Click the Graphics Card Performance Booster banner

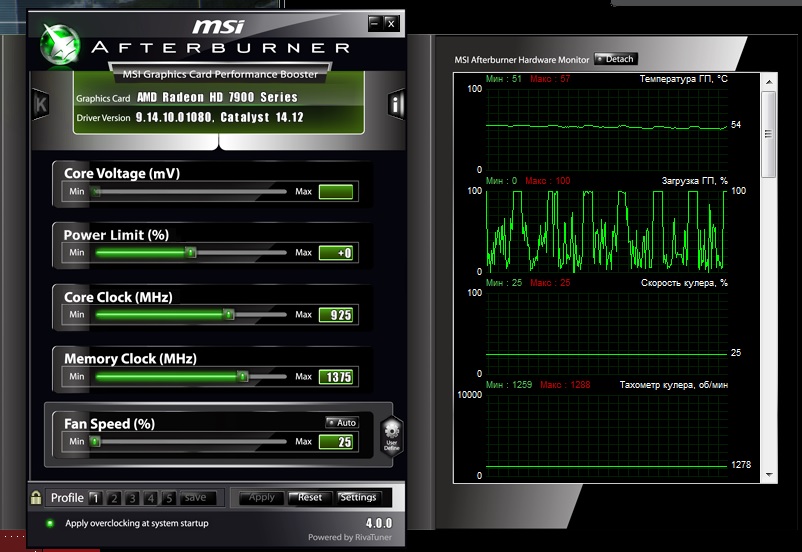[x=220, y=74]
